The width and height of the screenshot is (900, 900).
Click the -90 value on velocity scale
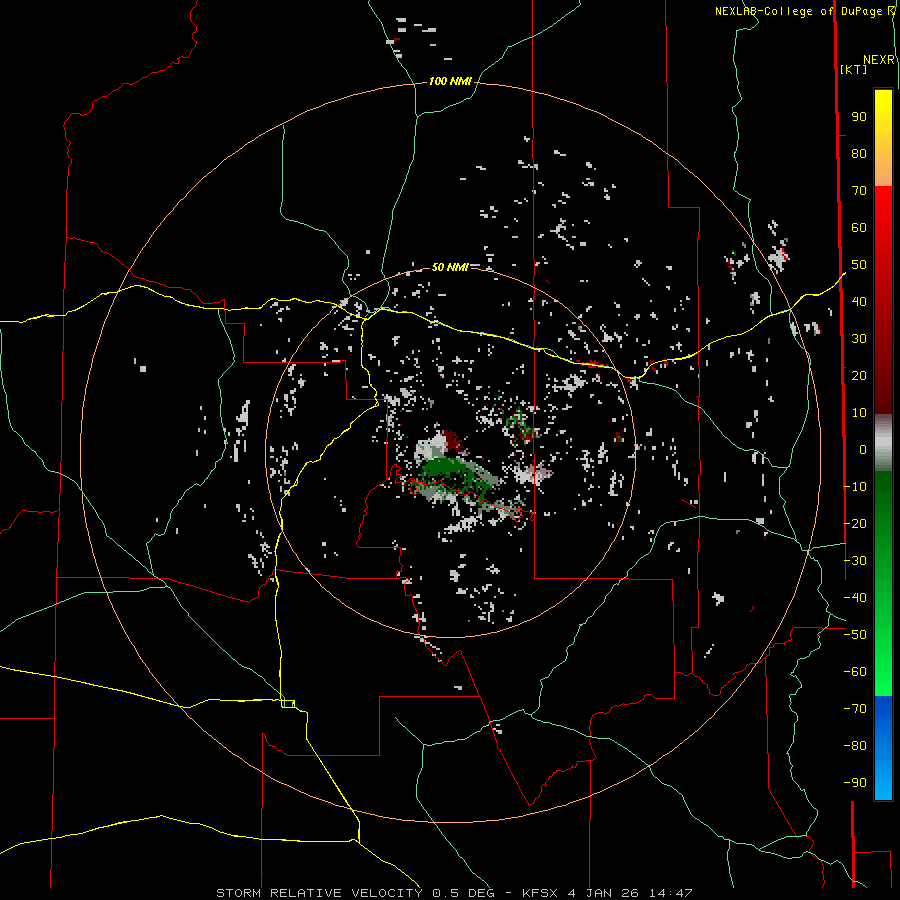[855, 783]
